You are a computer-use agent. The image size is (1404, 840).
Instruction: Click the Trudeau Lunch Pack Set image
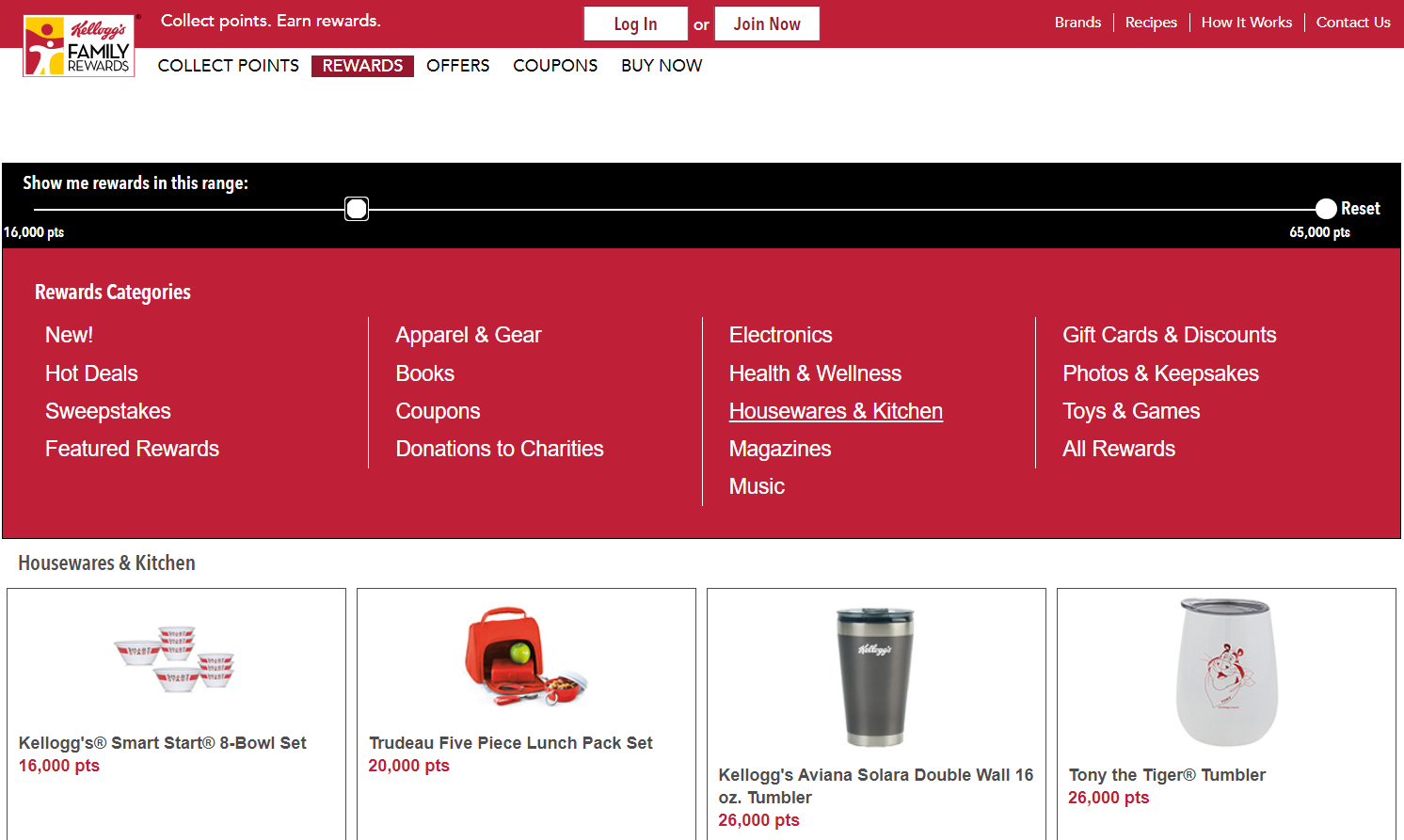[526, 656]
